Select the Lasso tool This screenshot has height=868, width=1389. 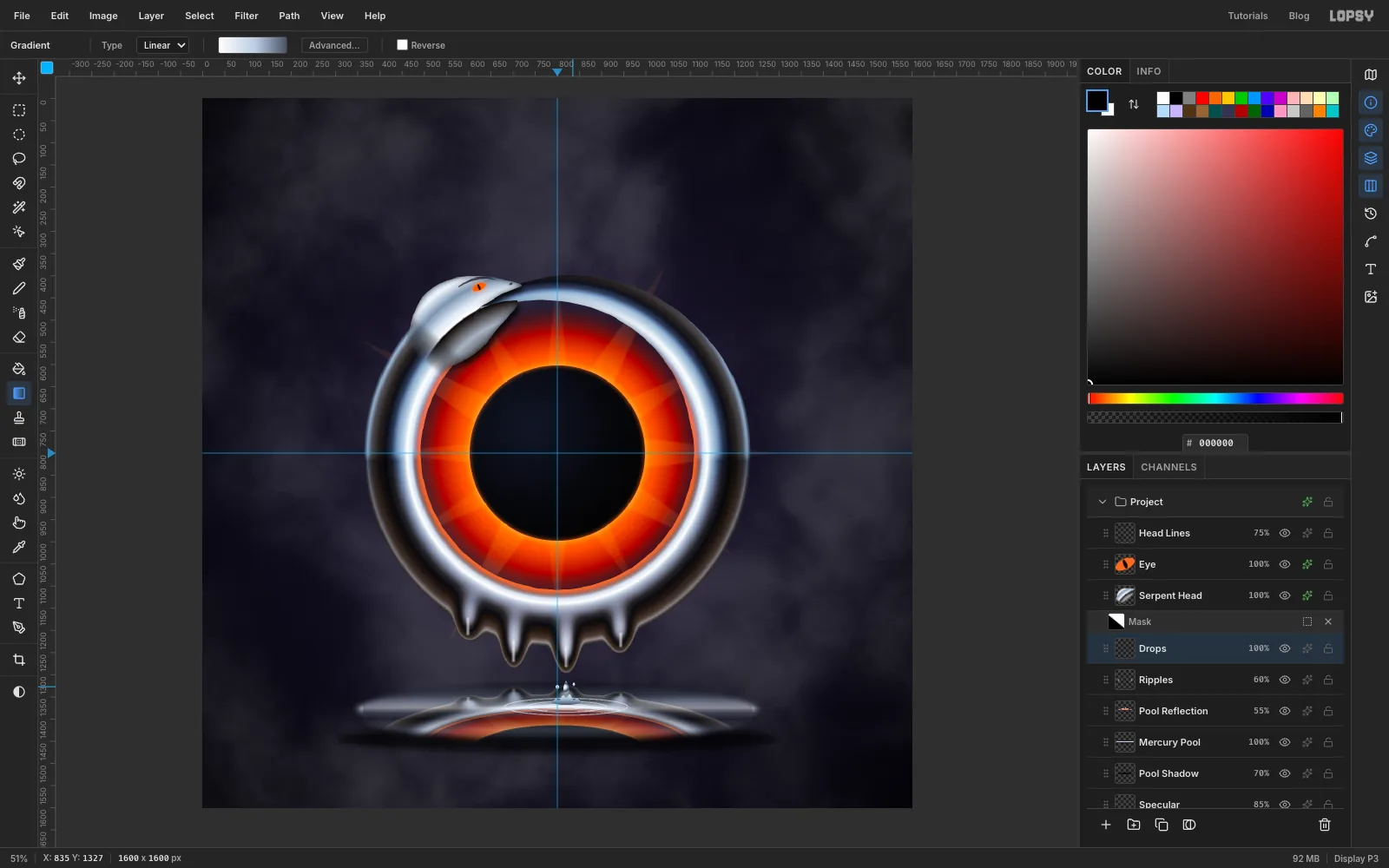point(19,159)
